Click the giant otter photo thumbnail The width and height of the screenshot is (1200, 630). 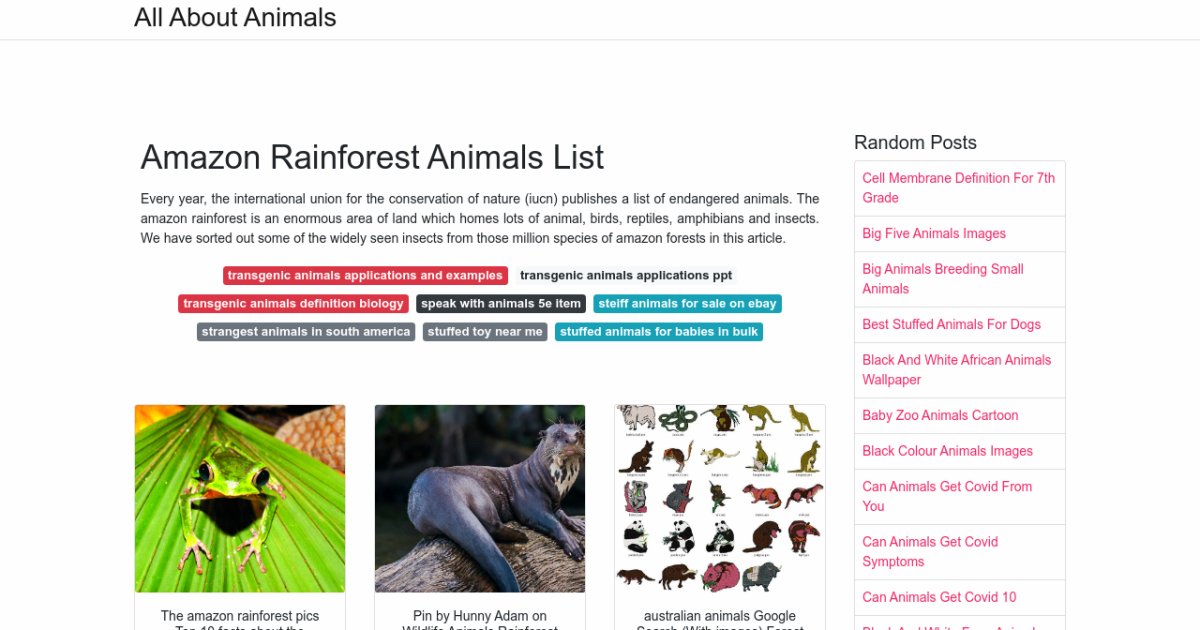[480, 498]
